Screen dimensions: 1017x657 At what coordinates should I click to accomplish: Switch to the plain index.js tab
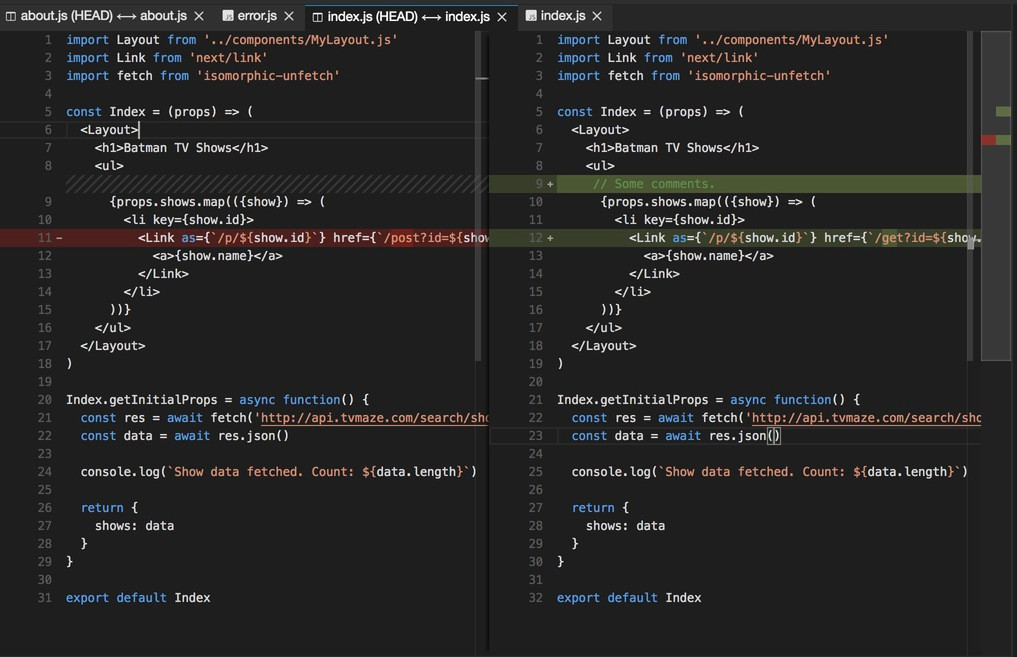tap(562, 16)
